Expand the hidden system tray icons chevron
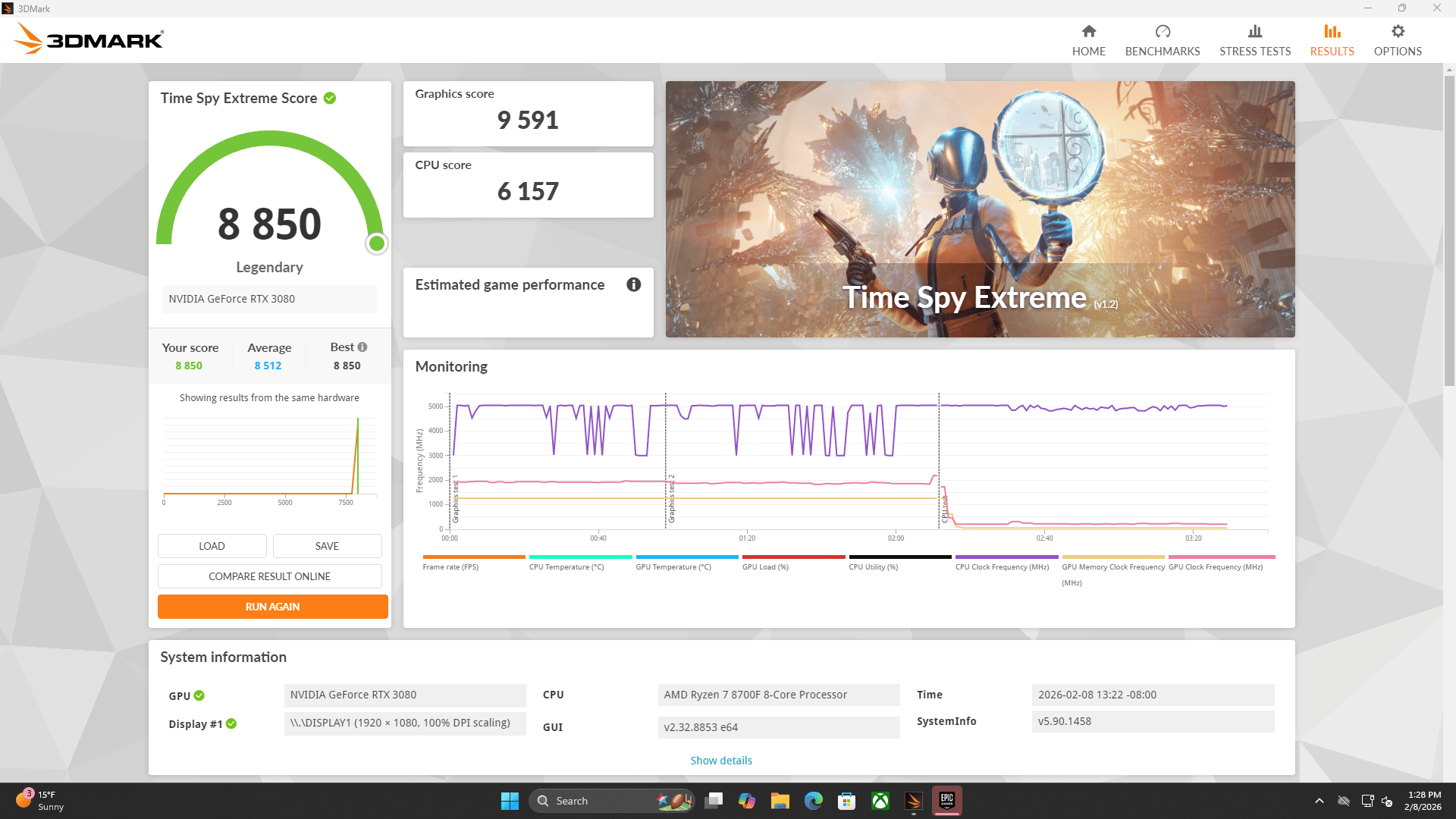 (x=1319, y=801)
